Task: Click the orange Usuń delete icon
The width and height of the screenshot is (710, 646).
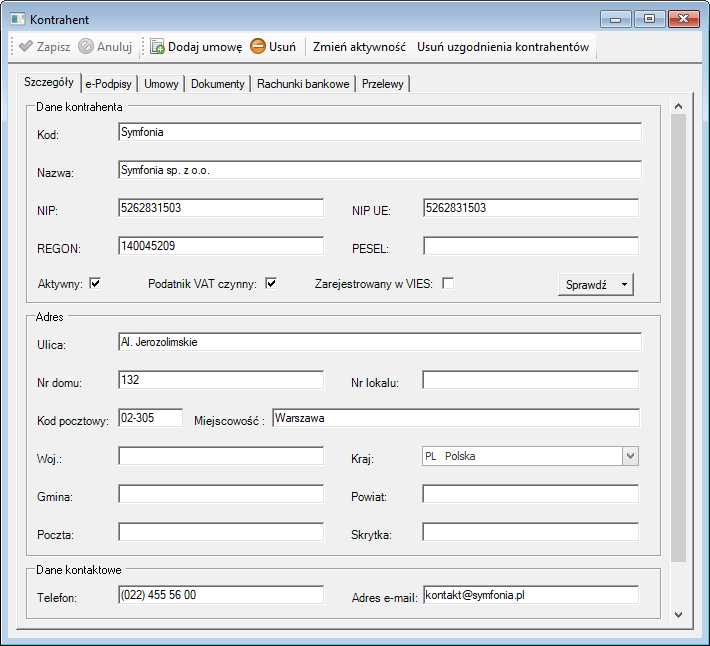Action: (258, 46)
